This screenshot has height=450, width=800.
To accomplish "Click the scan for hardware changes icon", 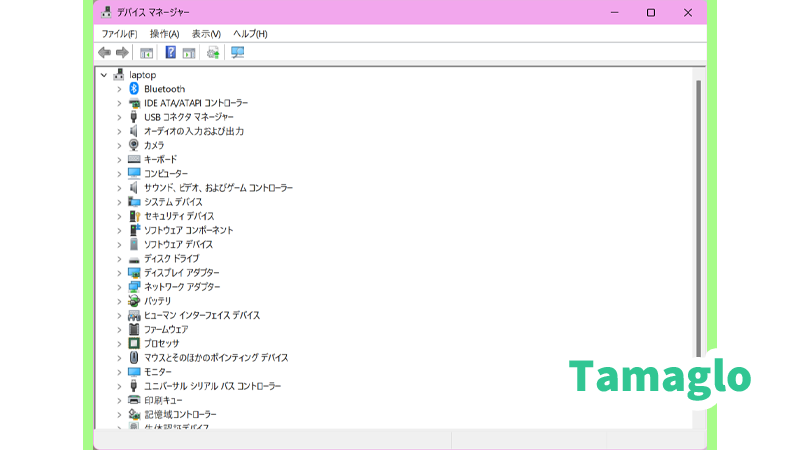I will point(238,52).
